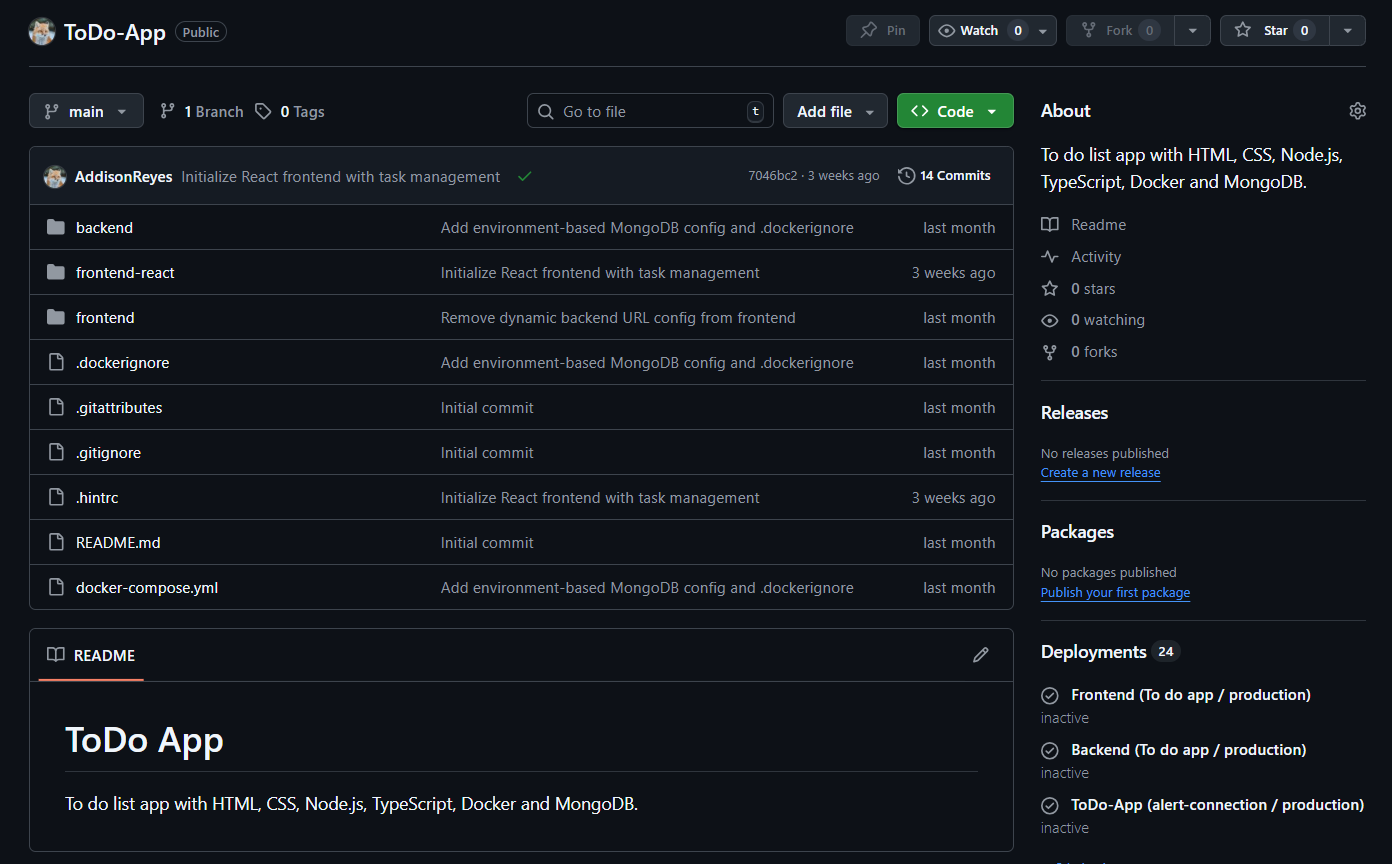The width and height of the screenshot is (1392, 864).
Task: Open the 0 Tags page
Action: pyautogui.click(x=290, y=112)
